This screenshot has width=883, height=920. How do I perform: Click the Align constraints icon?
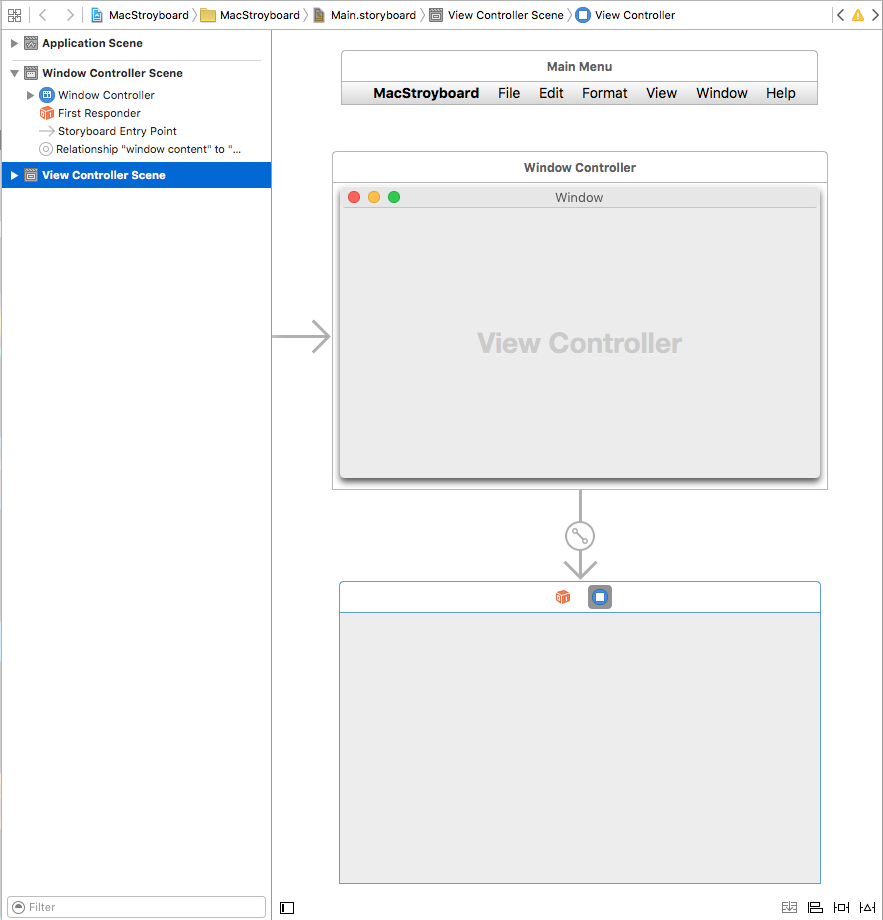(815, 907)
